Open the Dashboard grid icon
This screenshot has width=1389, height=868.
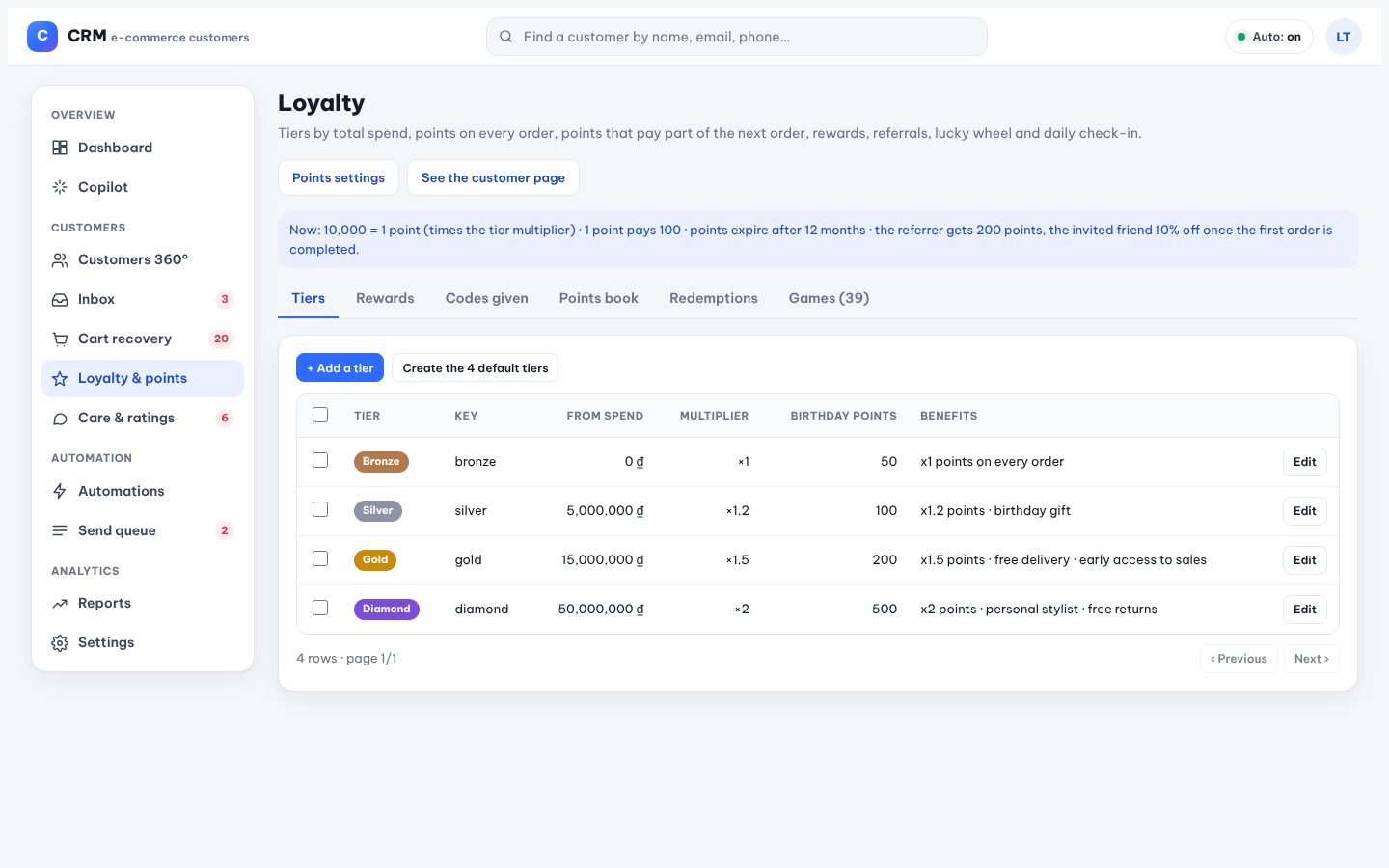pos(60,148)
